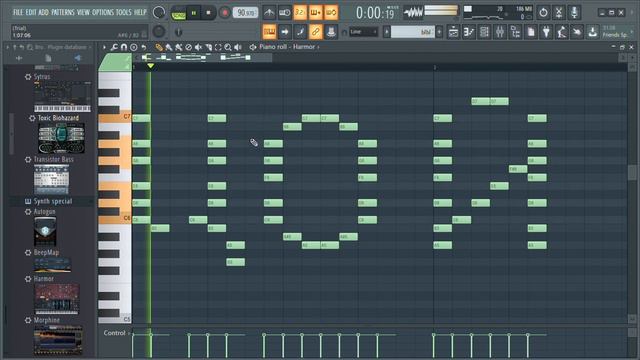The width and height of the screenshot is (640, 360).
Task: Toggle typing keyboard to piano mode
Action: pos(269,31)
